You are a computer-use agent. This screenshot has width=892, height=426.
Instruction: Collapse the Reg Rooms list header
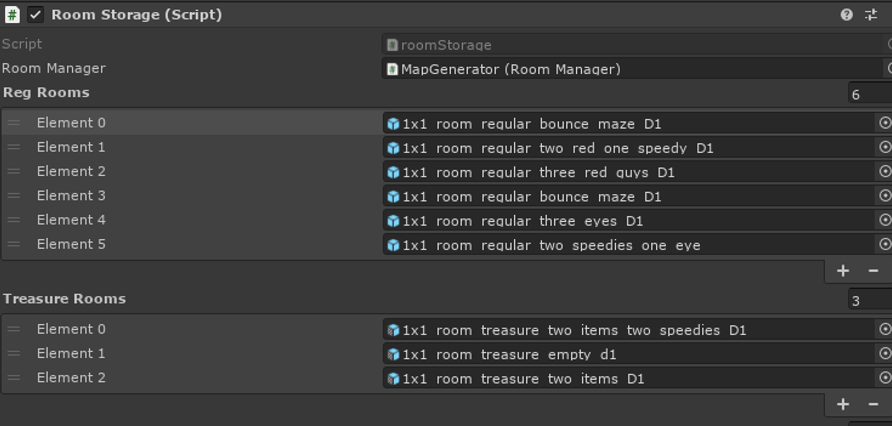coord(46,92)
